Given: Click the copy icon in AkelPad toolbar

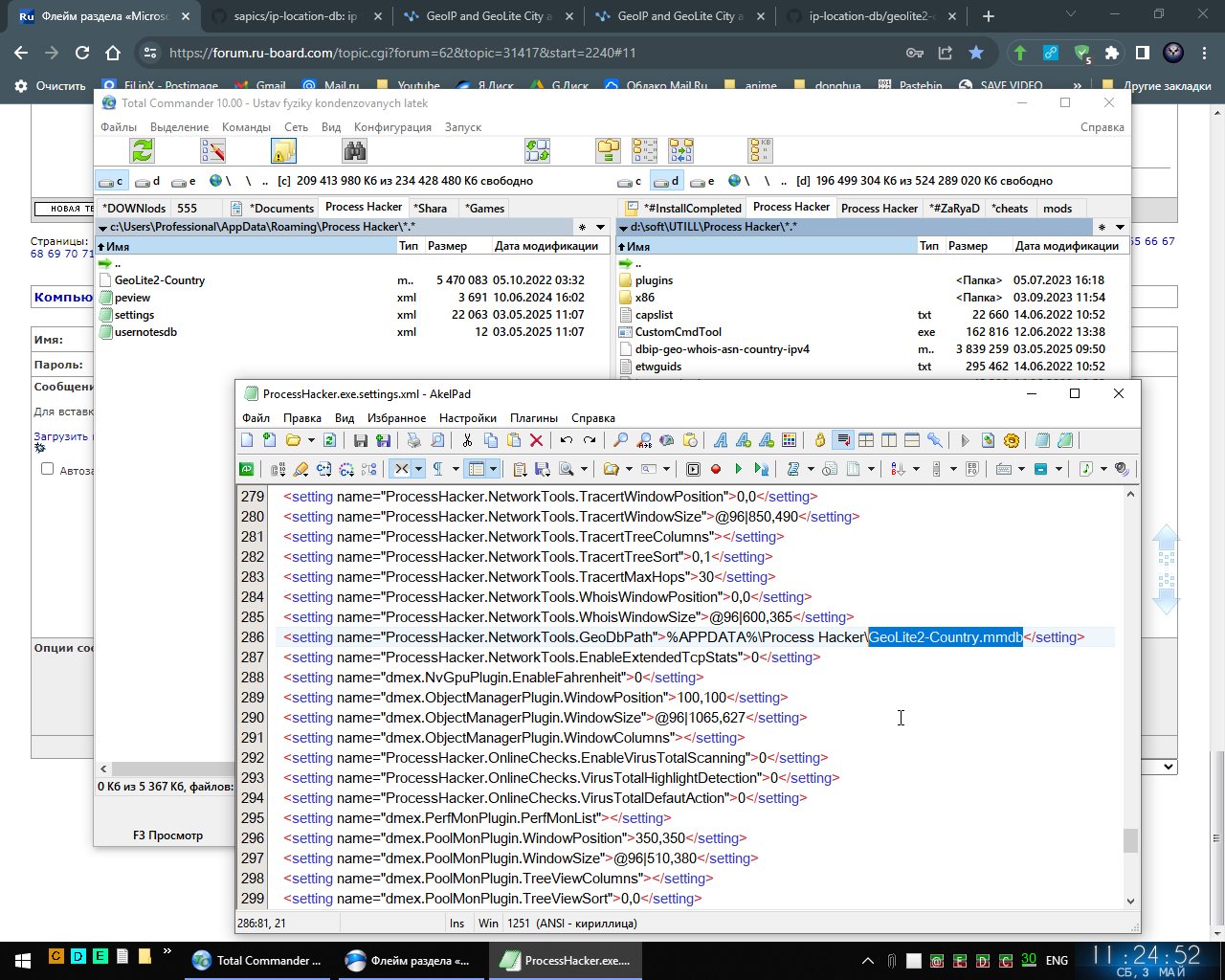Looking at the screenshot, I should pos(491,440).
